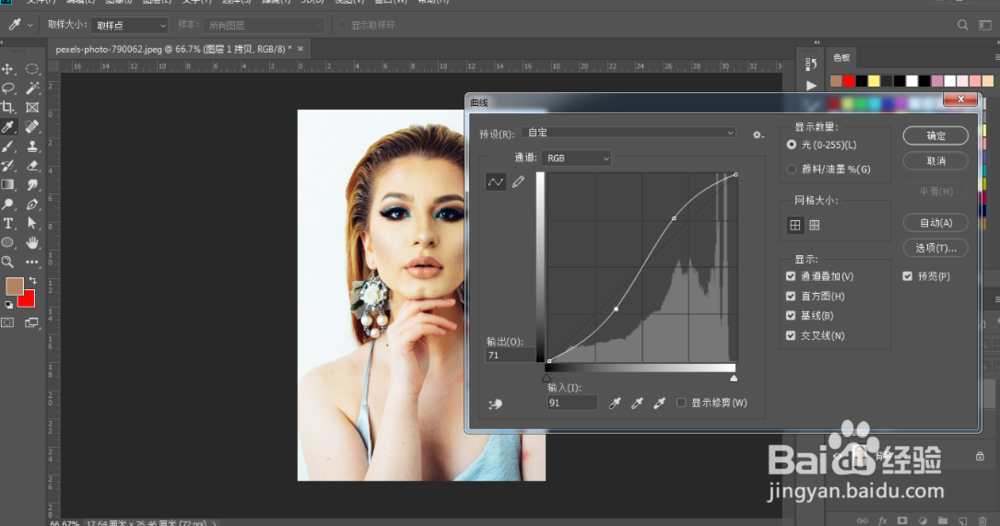Select the Clone Stamp tool

pyautogui.click(x=32, y=146)
